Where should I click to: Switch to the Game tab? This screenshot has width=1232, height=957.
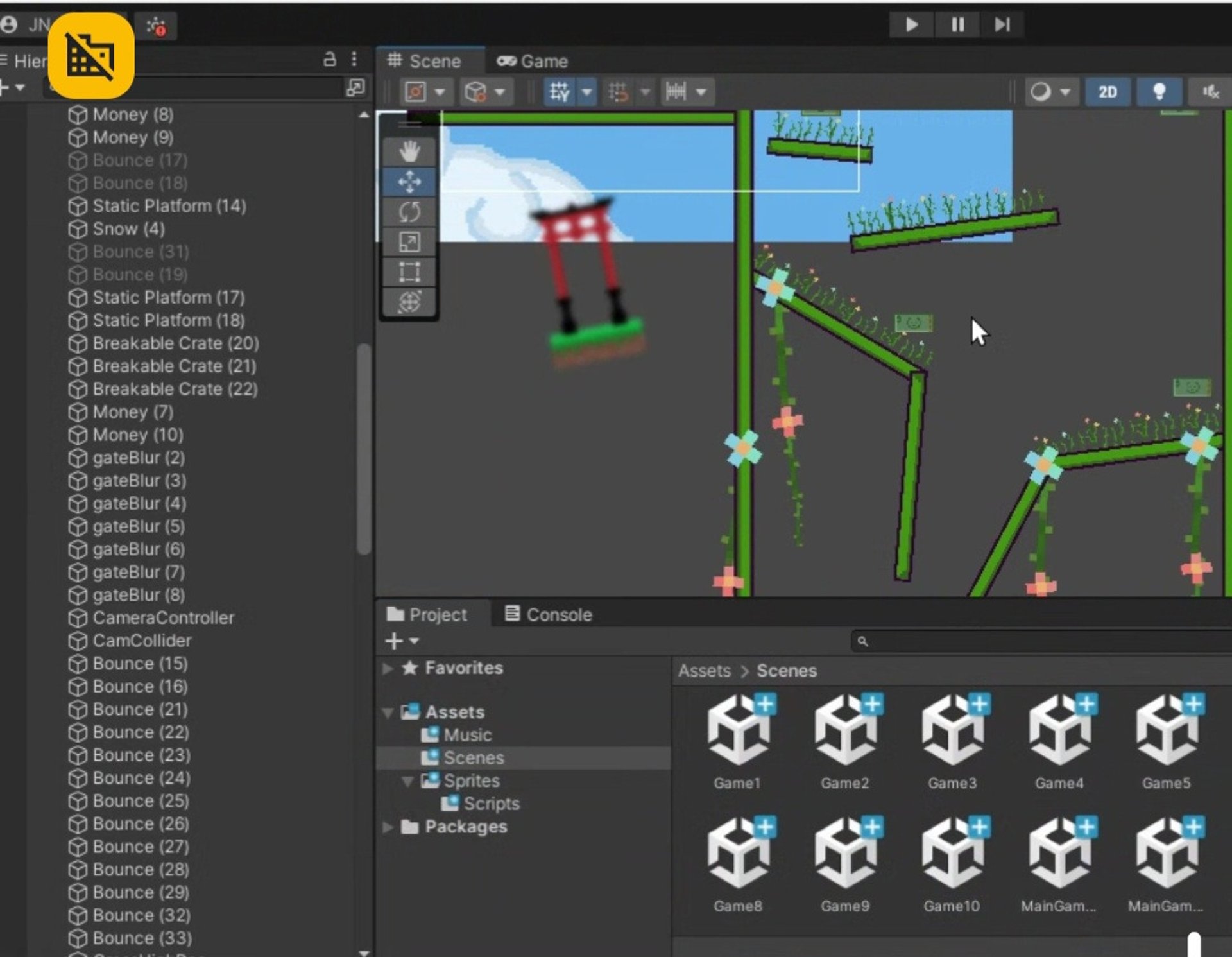pyautogui.click(x=533, y=62)
